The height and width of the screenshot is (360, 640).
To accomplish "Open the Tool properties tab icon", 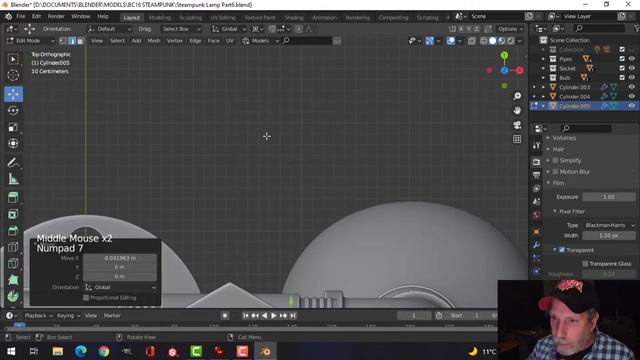I will (536, 145).
